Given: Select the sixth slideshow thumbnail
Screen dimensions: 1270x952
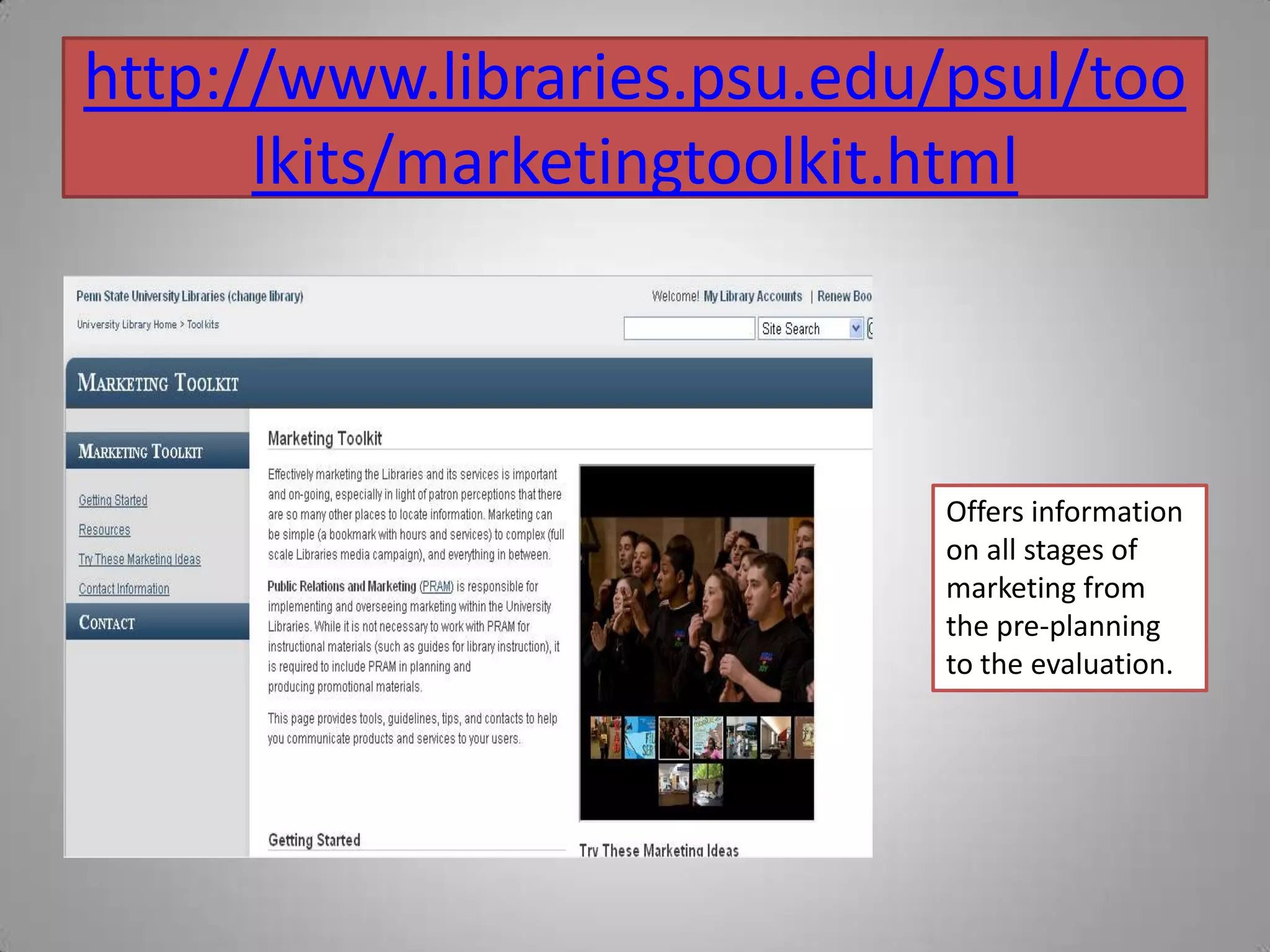Looking at the screenshot, I should click(776, 738).
